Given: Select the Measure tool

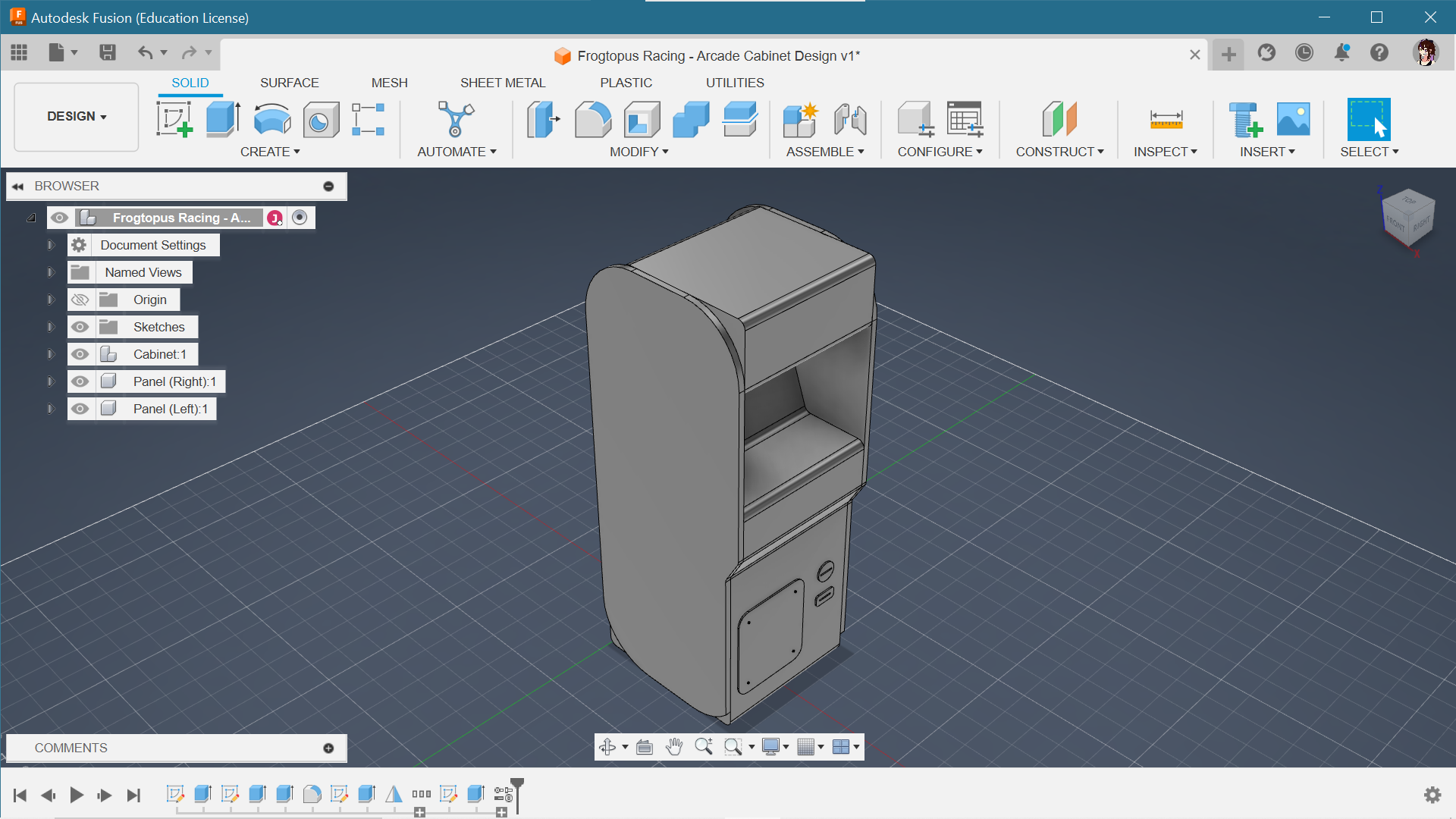Looking at the screenshot, I should pos(1166,120).
